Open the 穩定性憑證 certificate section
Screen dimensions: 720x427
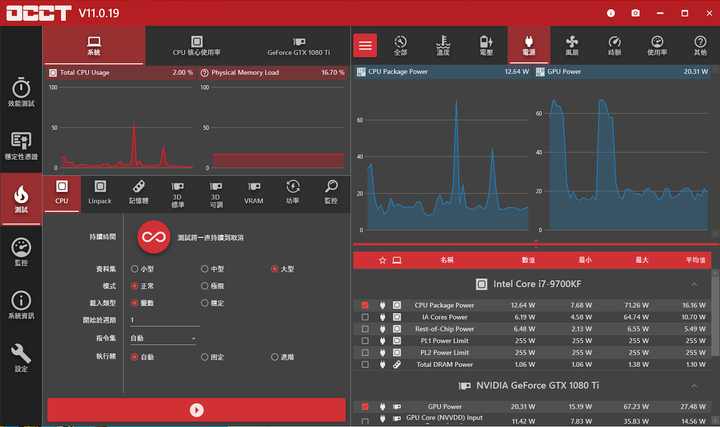(x=21, y=146)
